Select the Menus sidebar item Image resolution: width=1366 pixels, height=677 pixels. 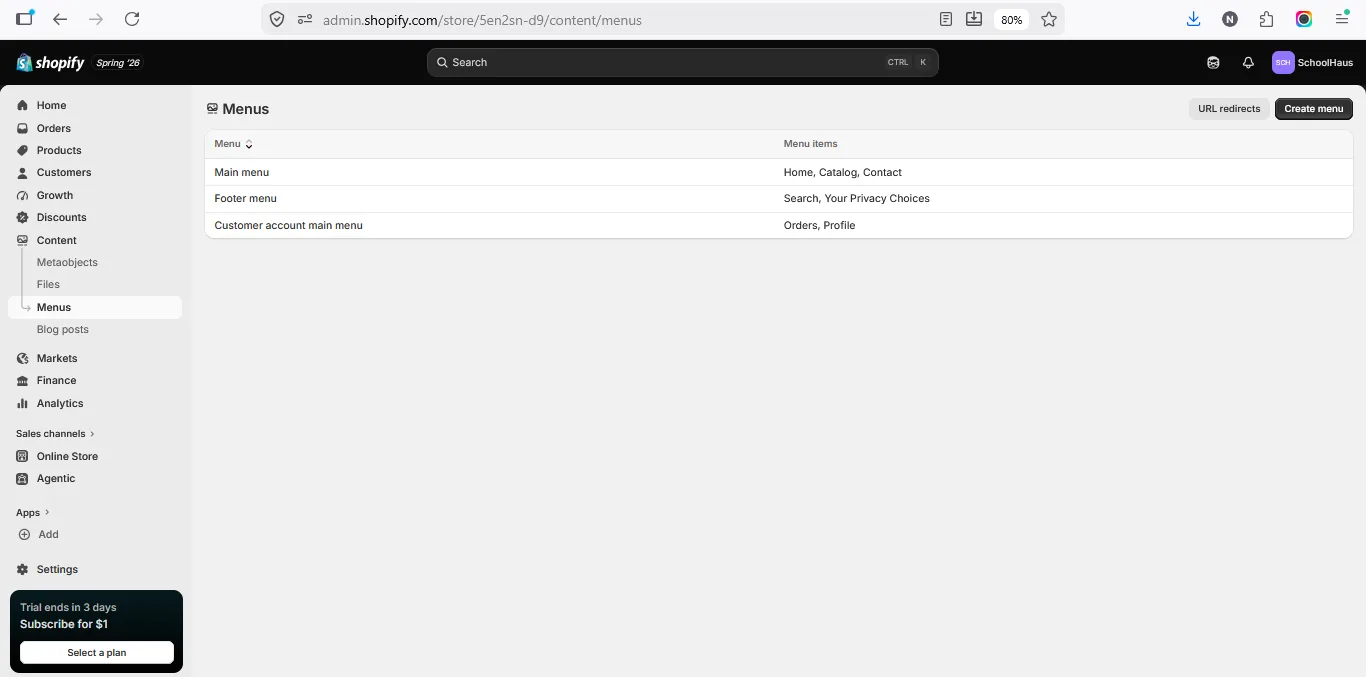tap(95, 307)
